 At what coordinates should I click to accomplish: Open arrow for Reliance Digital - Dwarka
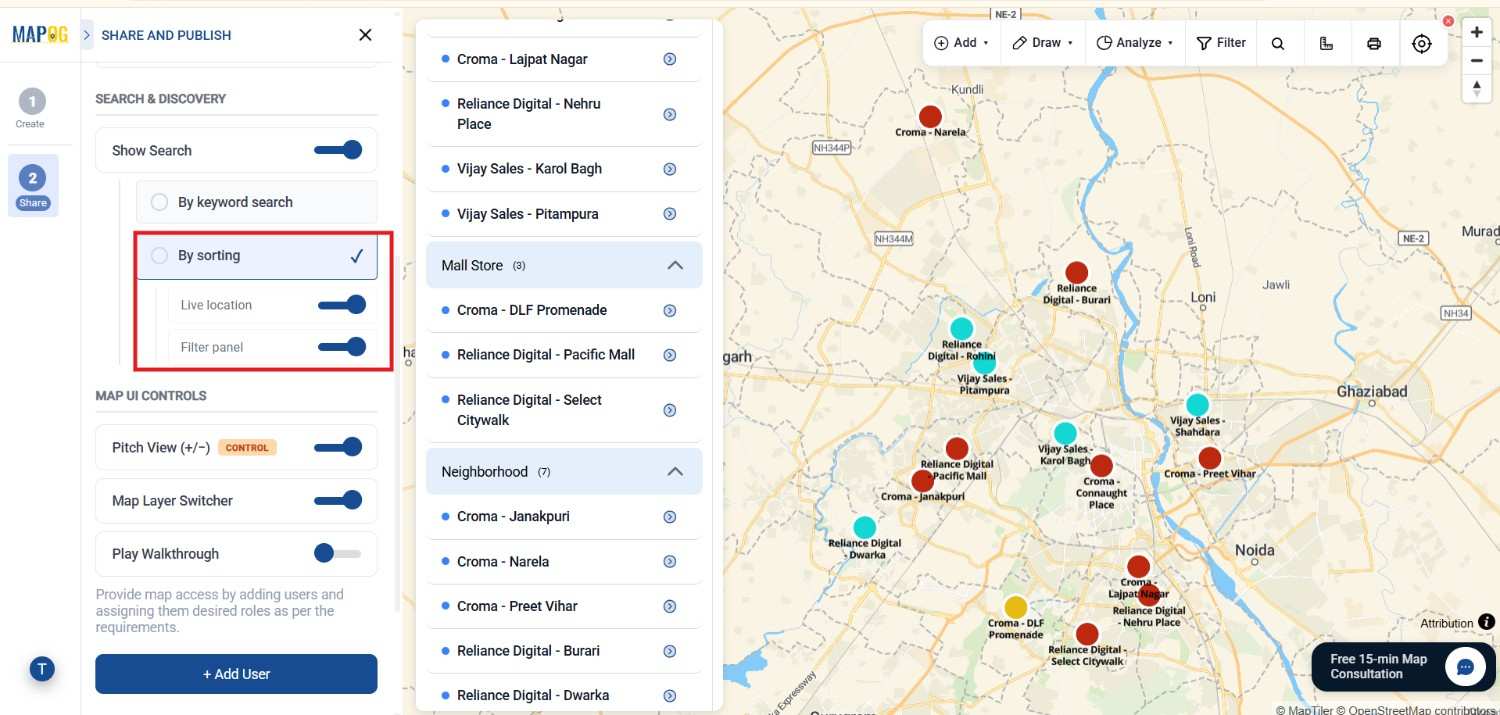pyautogui.click(x=670, y=696)
